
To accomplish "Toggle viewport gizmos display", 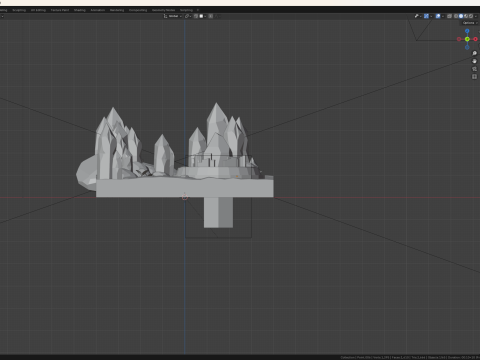I will click(x=426, y=16).
